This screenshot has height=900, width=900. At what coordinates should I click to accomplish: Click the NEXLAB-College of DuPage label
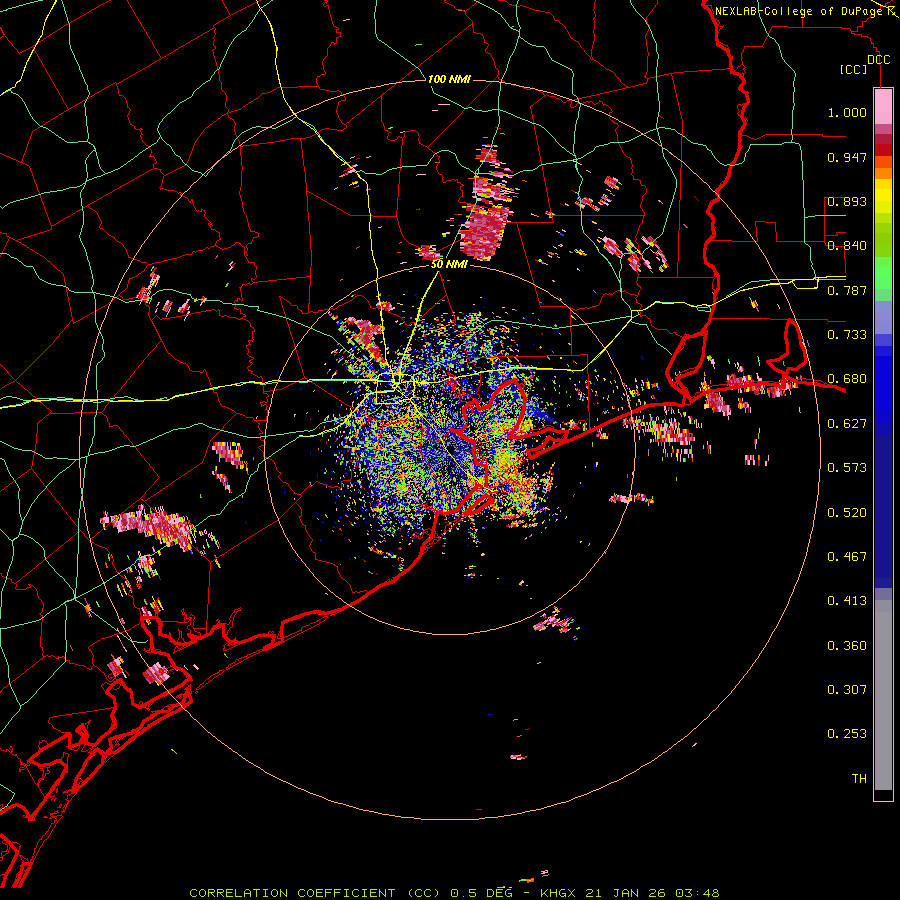click(x=798, y=11)
